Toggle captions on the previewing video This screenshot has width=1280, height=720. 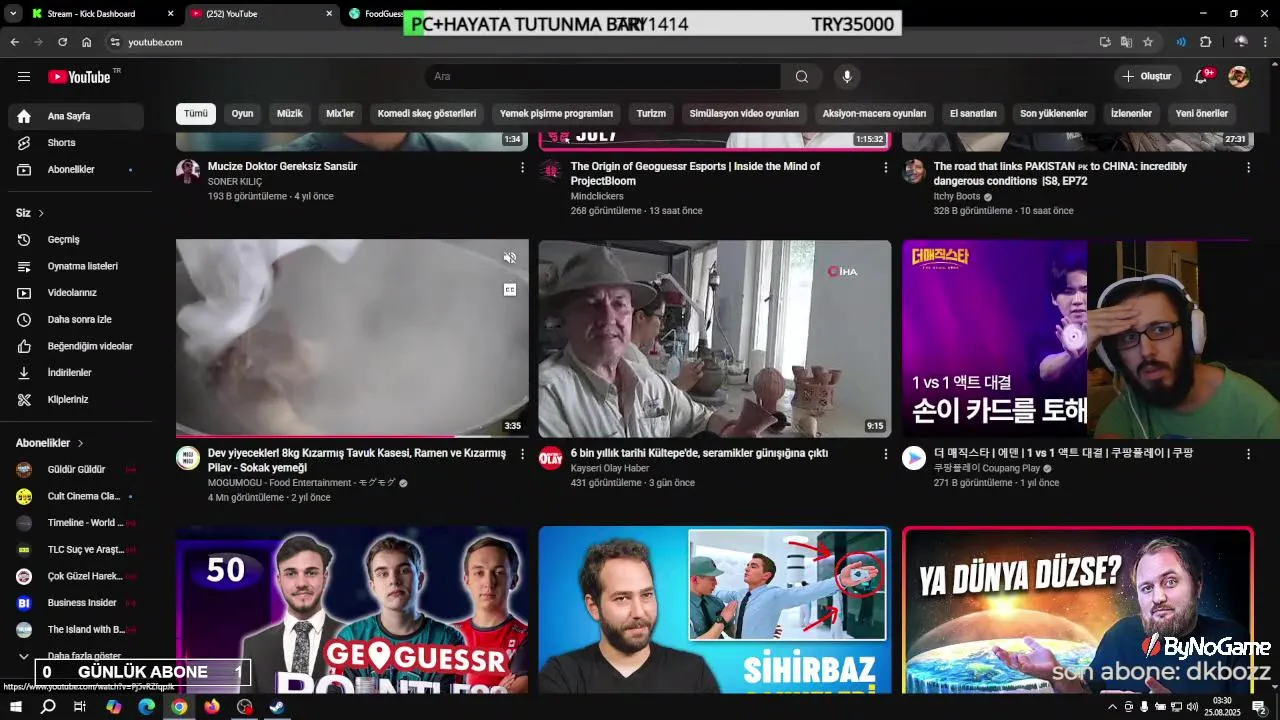(x=510, y=290)
